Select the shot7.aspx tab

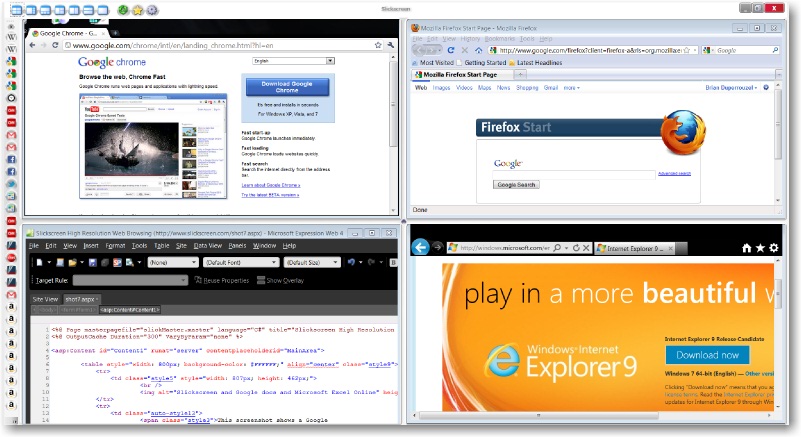point(81,299)
